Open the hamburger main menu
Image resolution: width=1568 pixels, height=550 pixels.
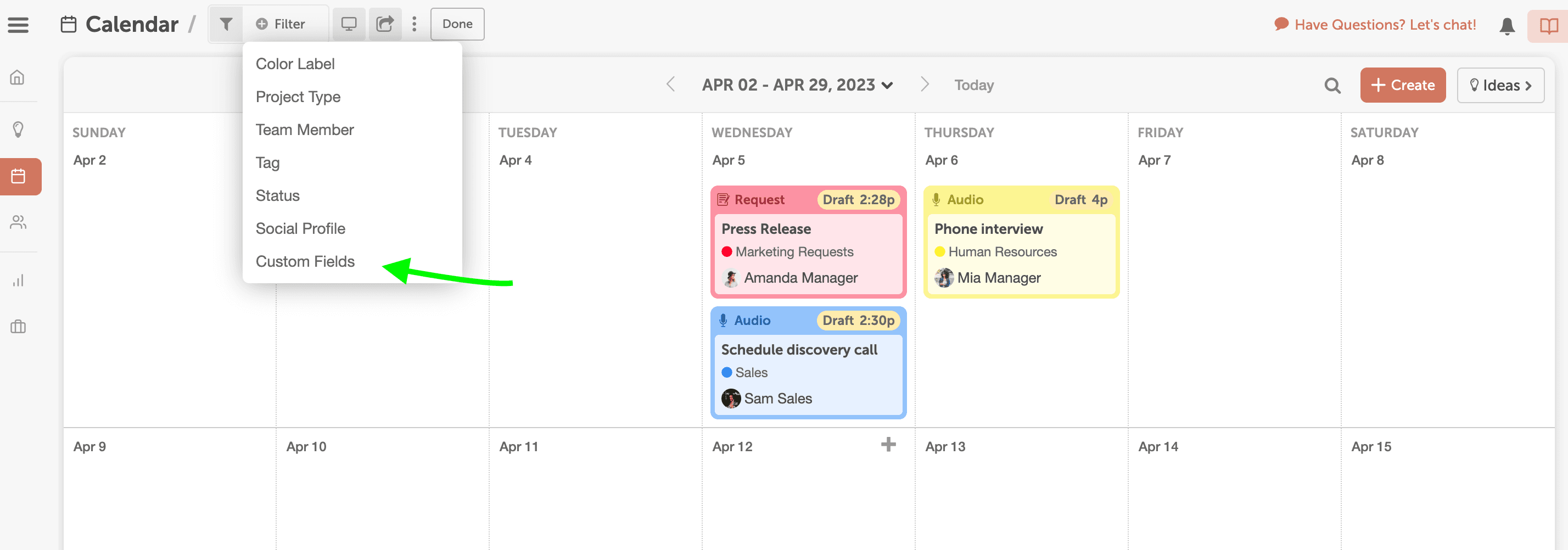(18, 25)
